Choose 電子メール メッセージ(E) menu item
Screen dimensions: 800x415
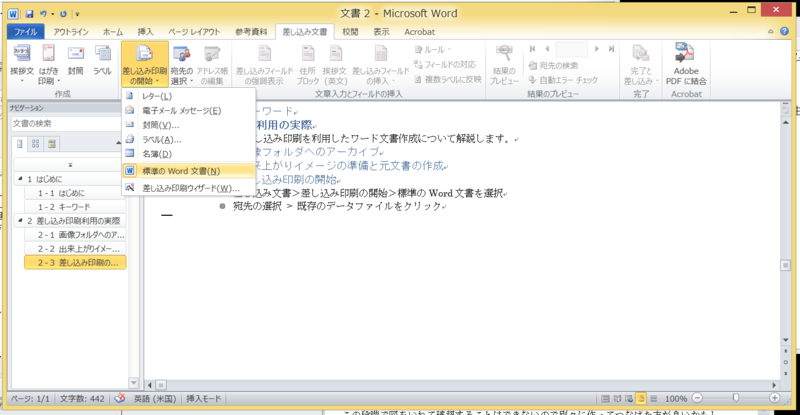(x=189, y=110)
